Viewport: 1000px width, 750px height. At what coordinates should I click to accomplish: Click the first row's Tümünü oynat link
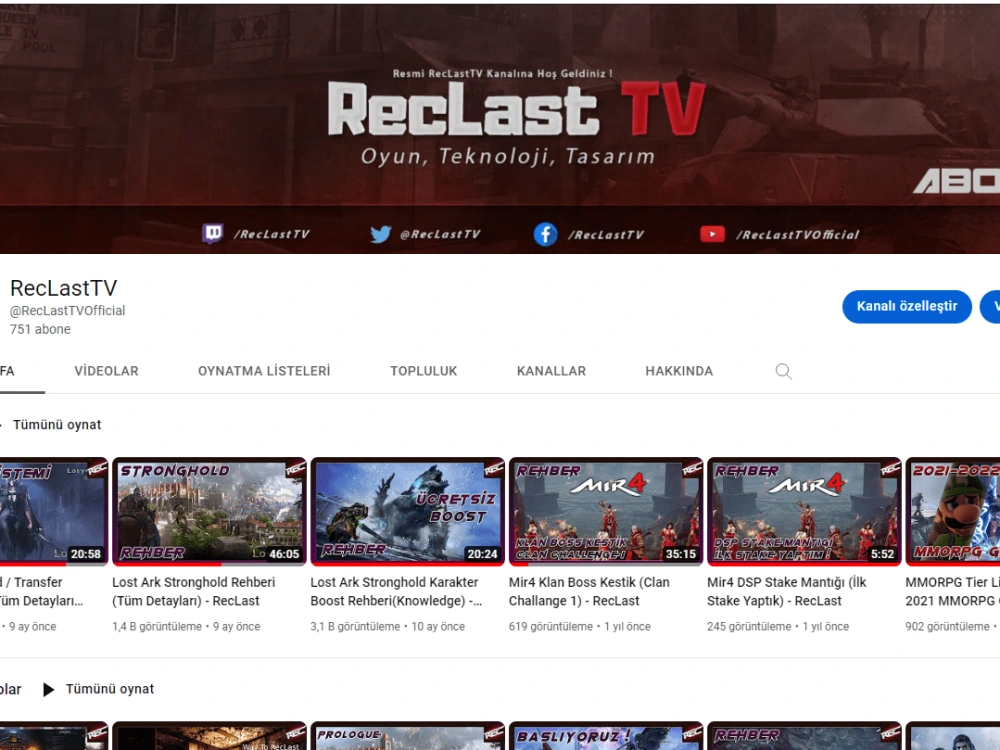pyautogui.click(x=57, y=425)
